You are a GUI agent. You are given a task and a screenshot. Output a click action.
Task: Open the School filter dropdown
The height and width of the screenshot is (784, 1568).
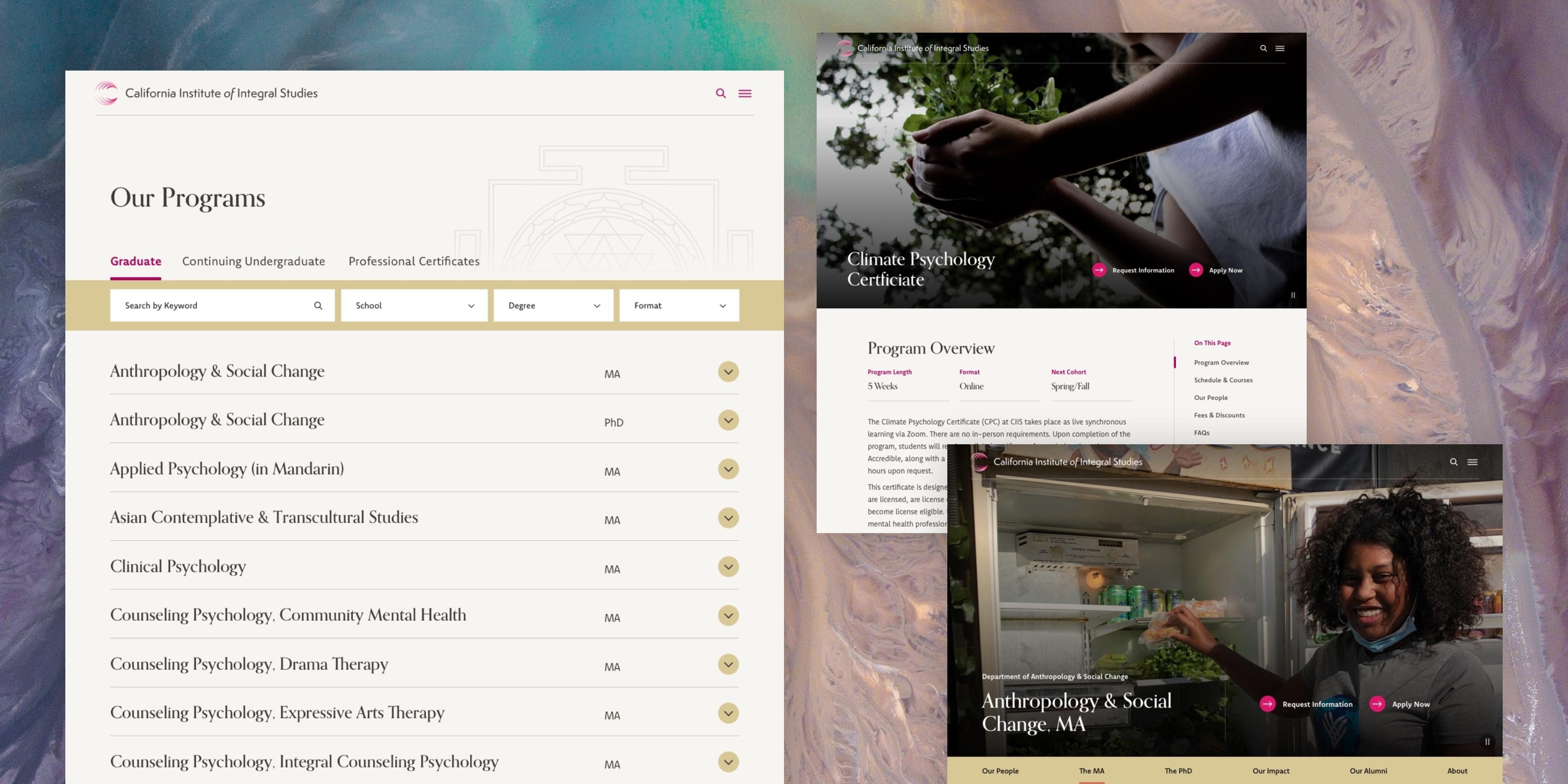tap(414, 305)
